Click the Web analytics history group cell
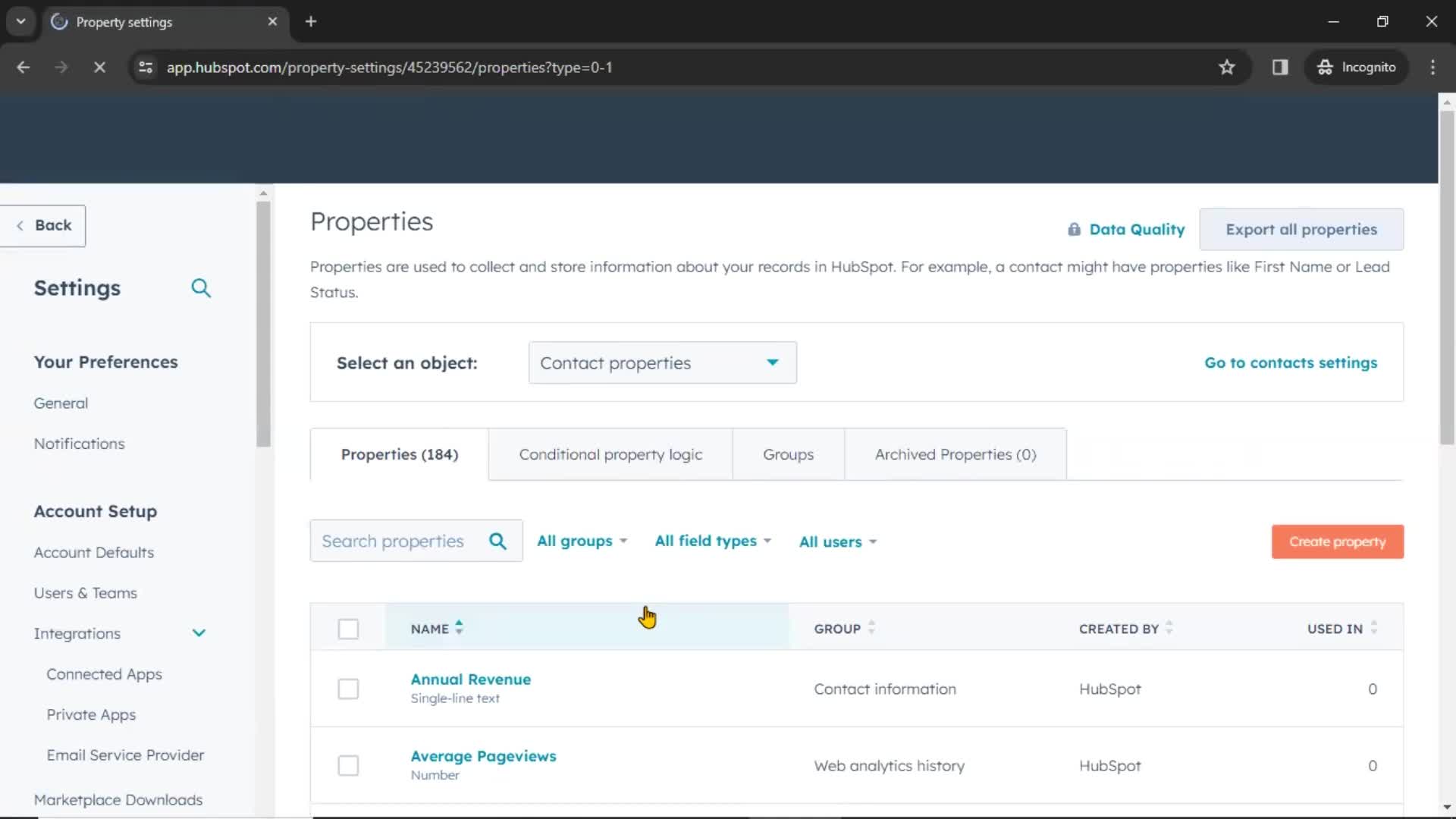The width and height of the screenshot is (1456, 819). (889, 766)
